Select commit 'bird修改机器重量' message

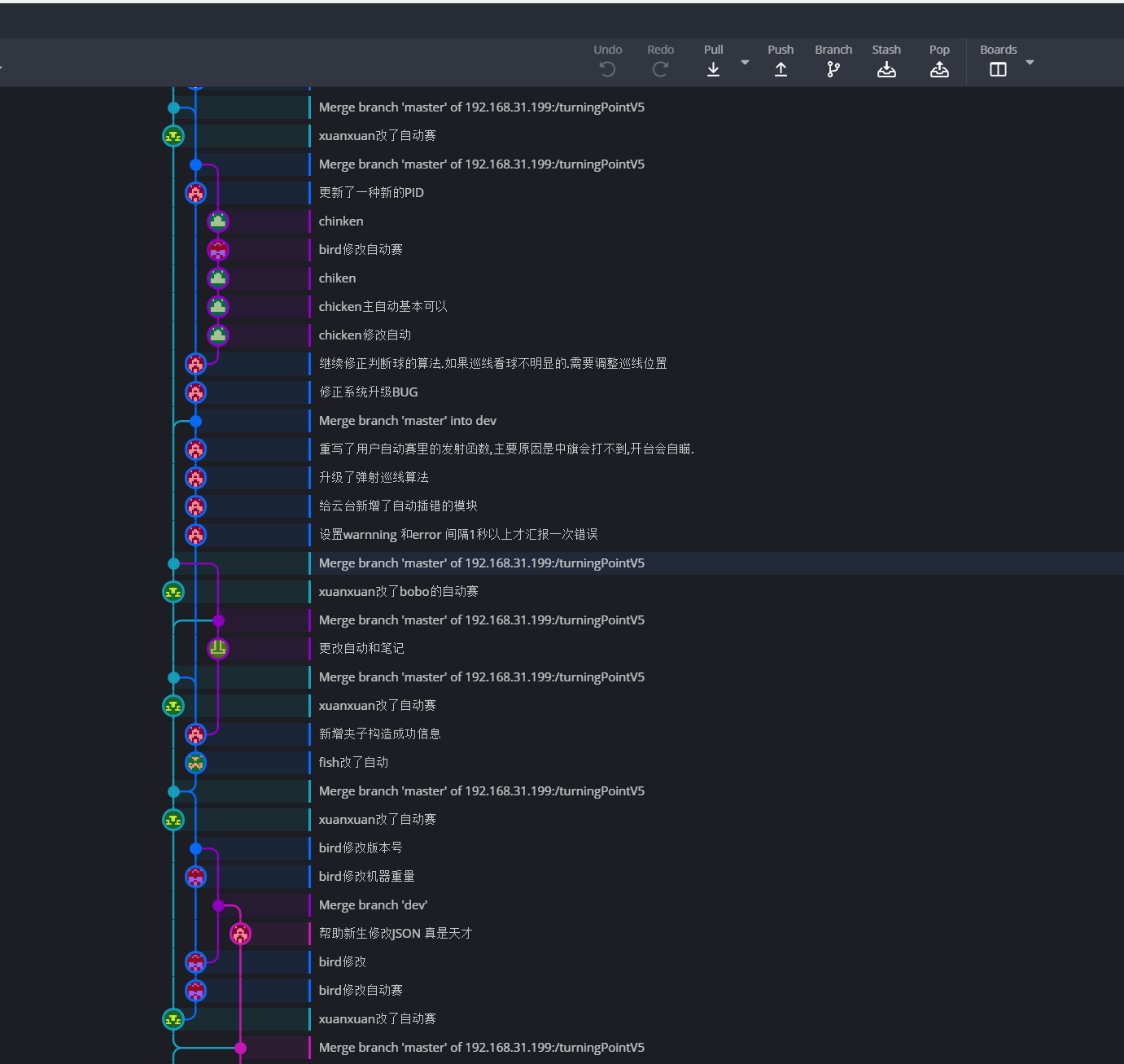pos(366,877)
